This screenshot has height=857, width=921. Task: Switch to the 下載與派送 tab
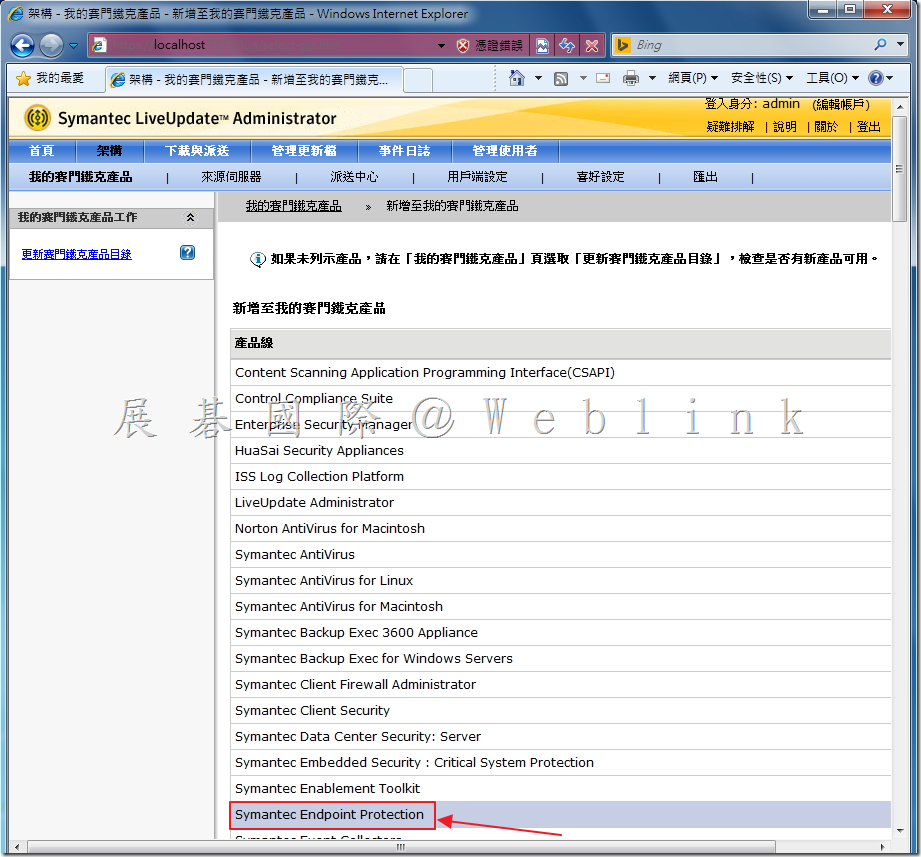[197, 151]
